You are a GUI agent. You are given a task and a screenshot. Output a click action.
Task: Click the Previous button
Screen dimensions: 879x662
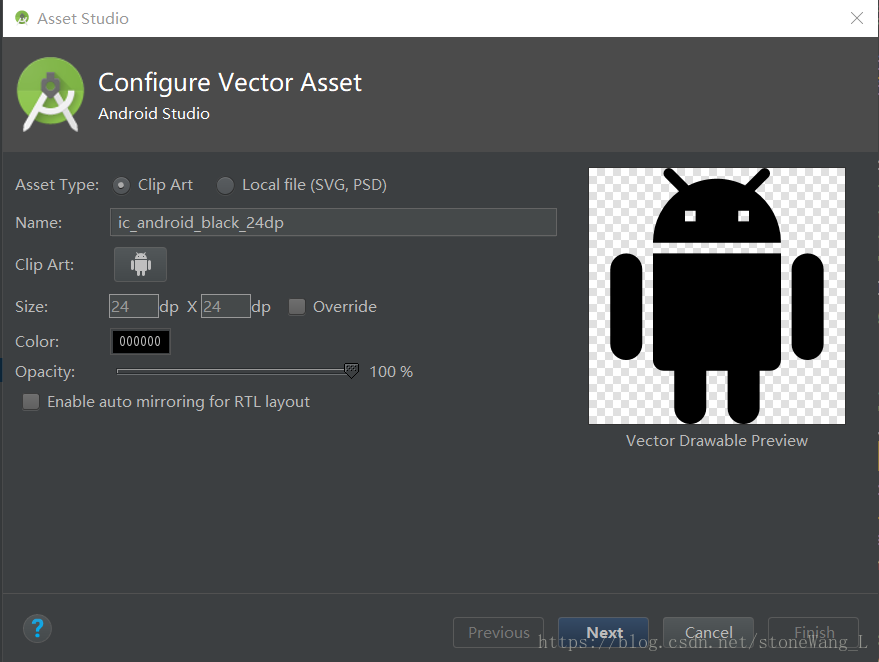(x=498, y=632)
